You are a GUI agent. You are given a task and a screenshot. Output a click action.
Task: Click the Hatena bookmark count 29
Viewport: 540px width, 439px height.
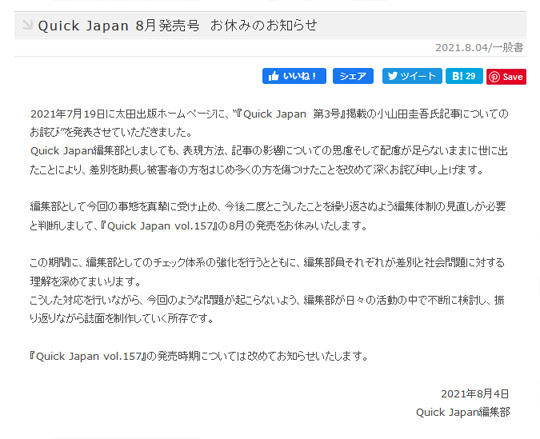click(x=470, y=76)
